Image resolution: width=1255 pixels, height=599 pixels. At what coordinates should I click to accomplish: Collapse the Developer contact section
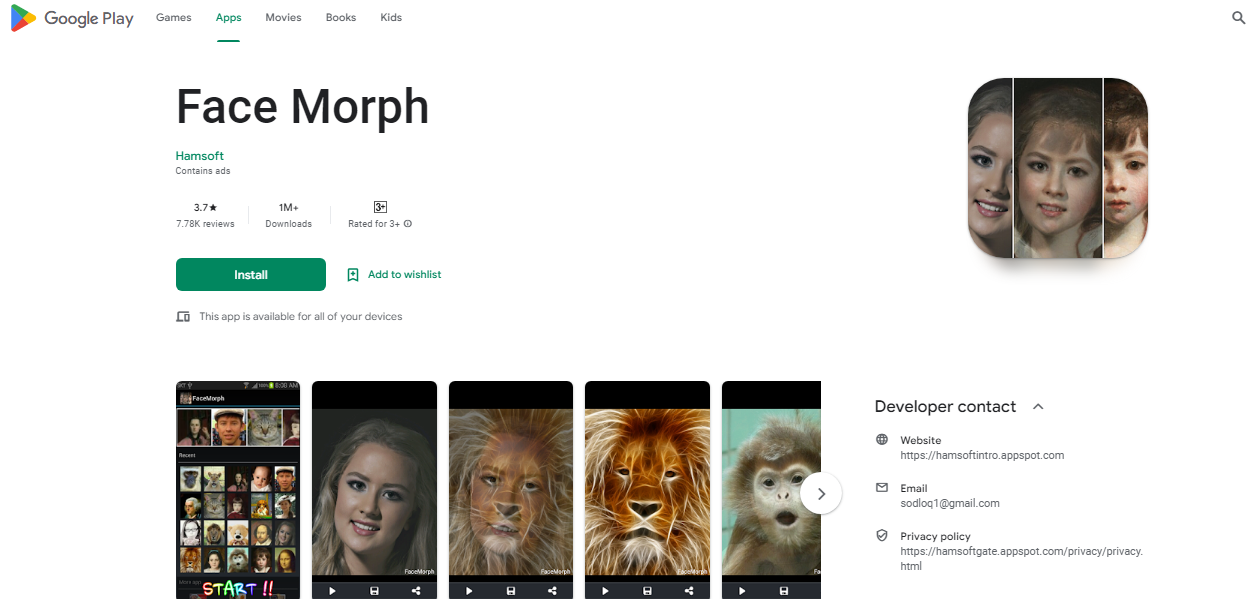coord(1037,406)
